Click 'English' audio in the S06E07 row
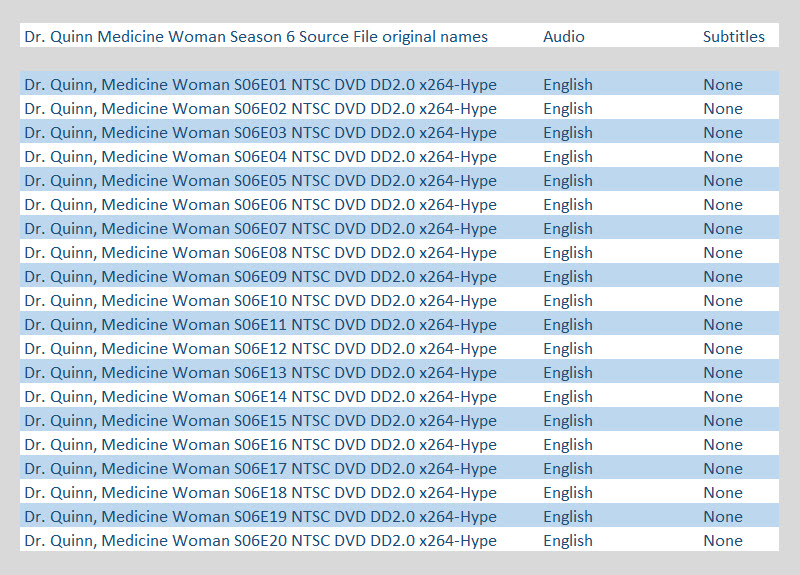The image size is (800, 575). coord(568,228)
